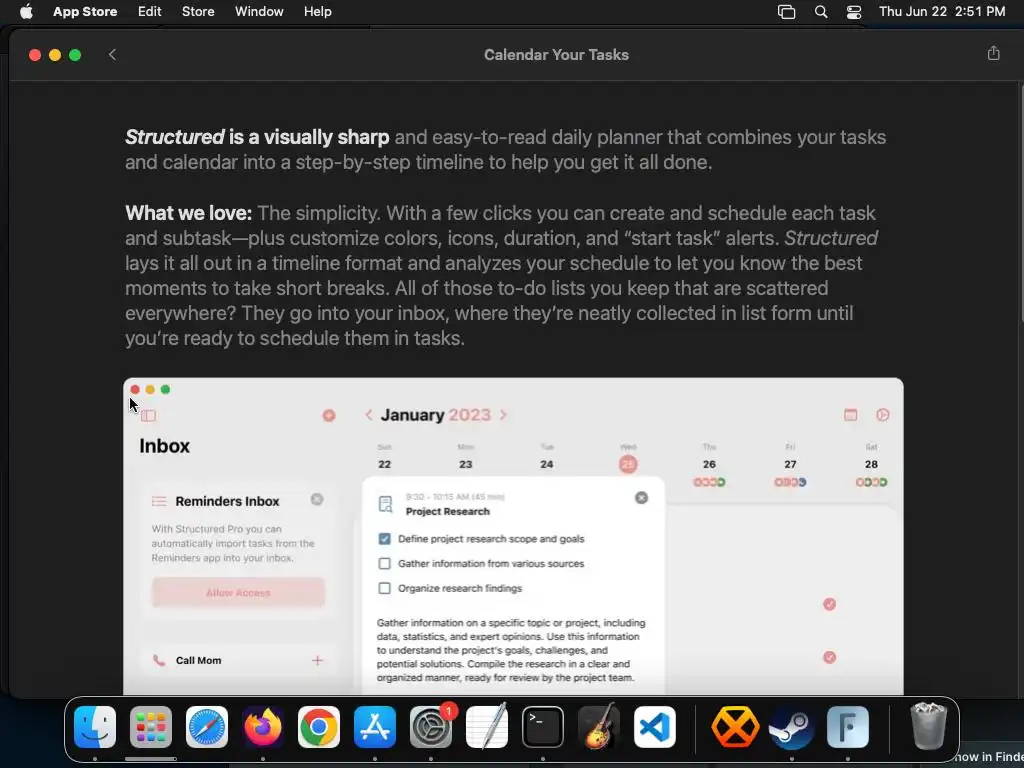Open TextEdit from the Dock

[487, 727]
